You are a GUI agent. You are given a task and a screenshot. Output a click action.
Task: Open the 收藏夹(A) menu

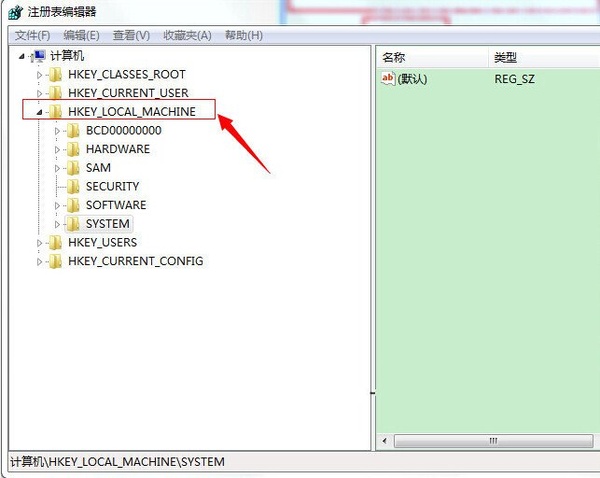(x=188, y=36)
